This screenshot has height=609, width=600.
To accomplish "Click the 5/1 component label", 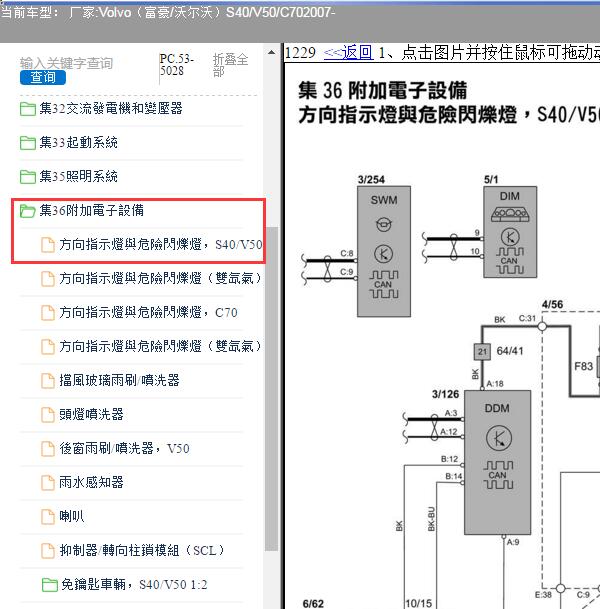I will click(491, 180).
